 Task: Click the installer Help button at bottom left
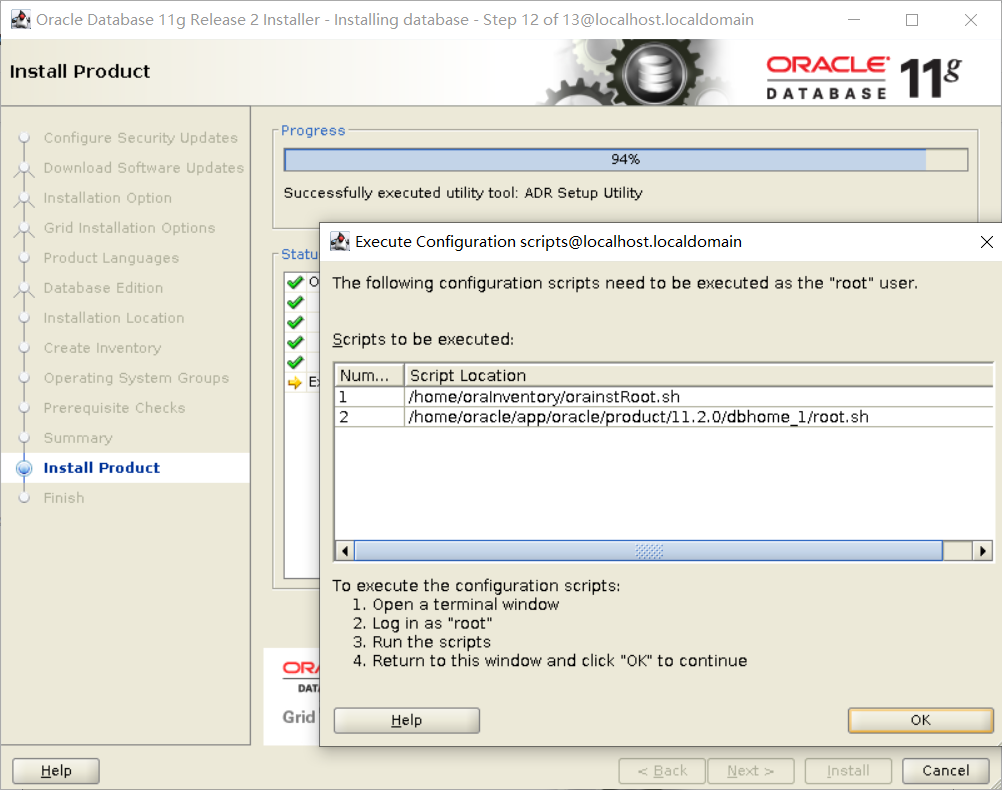click(56, 771)
